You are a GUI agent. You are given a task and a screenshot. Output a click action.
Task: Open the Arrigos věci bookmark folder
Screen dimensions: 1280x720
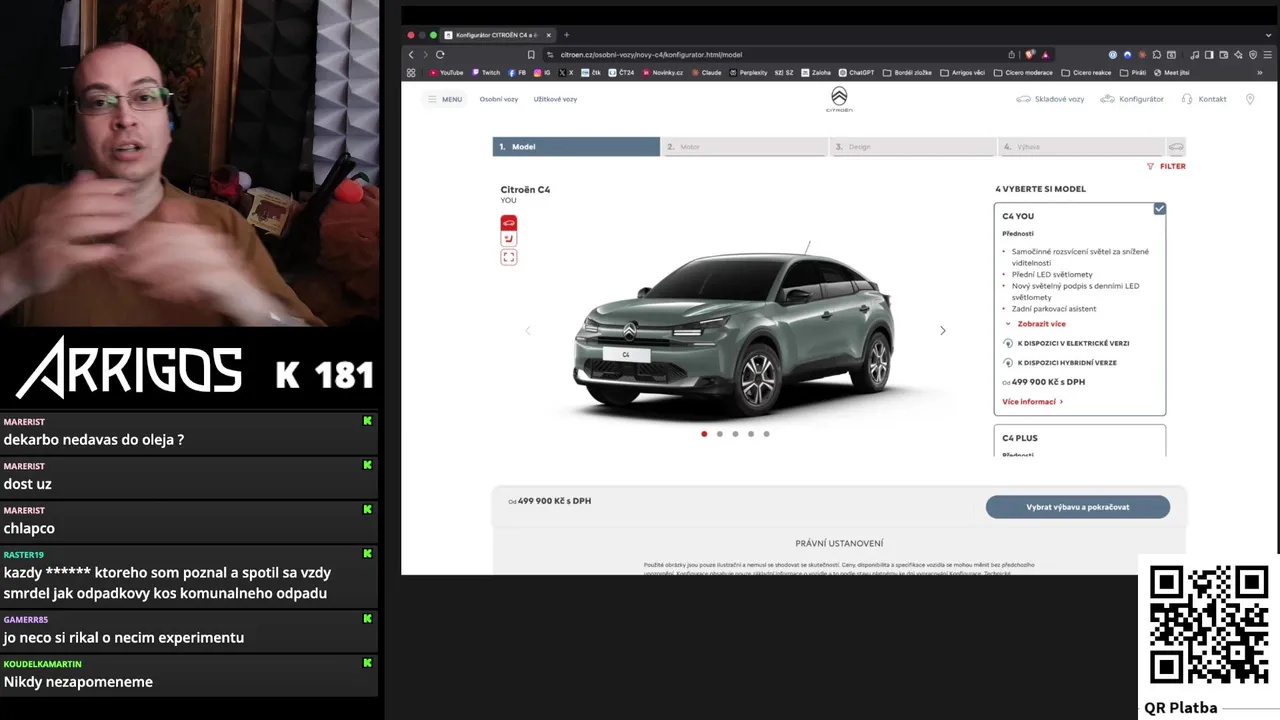click(962, 72)
